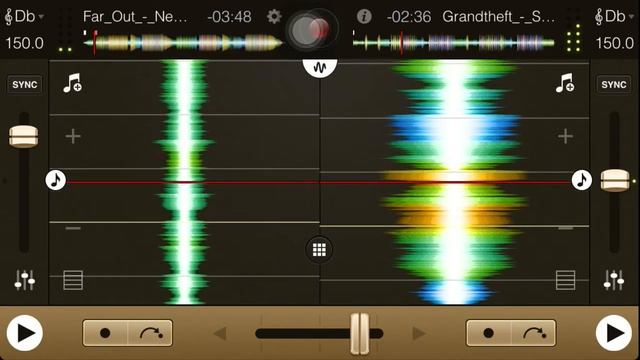
Task: Tap the left deck note marker
Action: coord(56,180)
